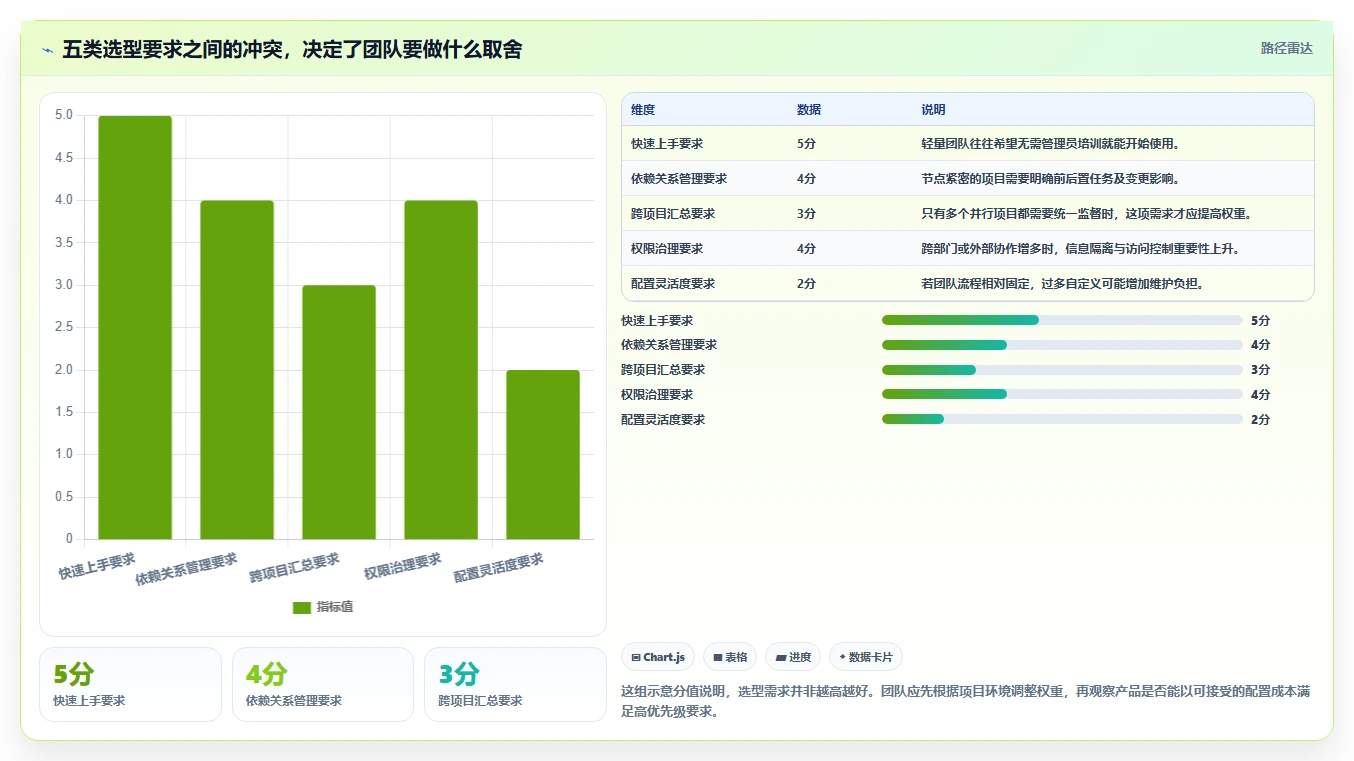Click the 快速上手要求 progress bar

1062,320
